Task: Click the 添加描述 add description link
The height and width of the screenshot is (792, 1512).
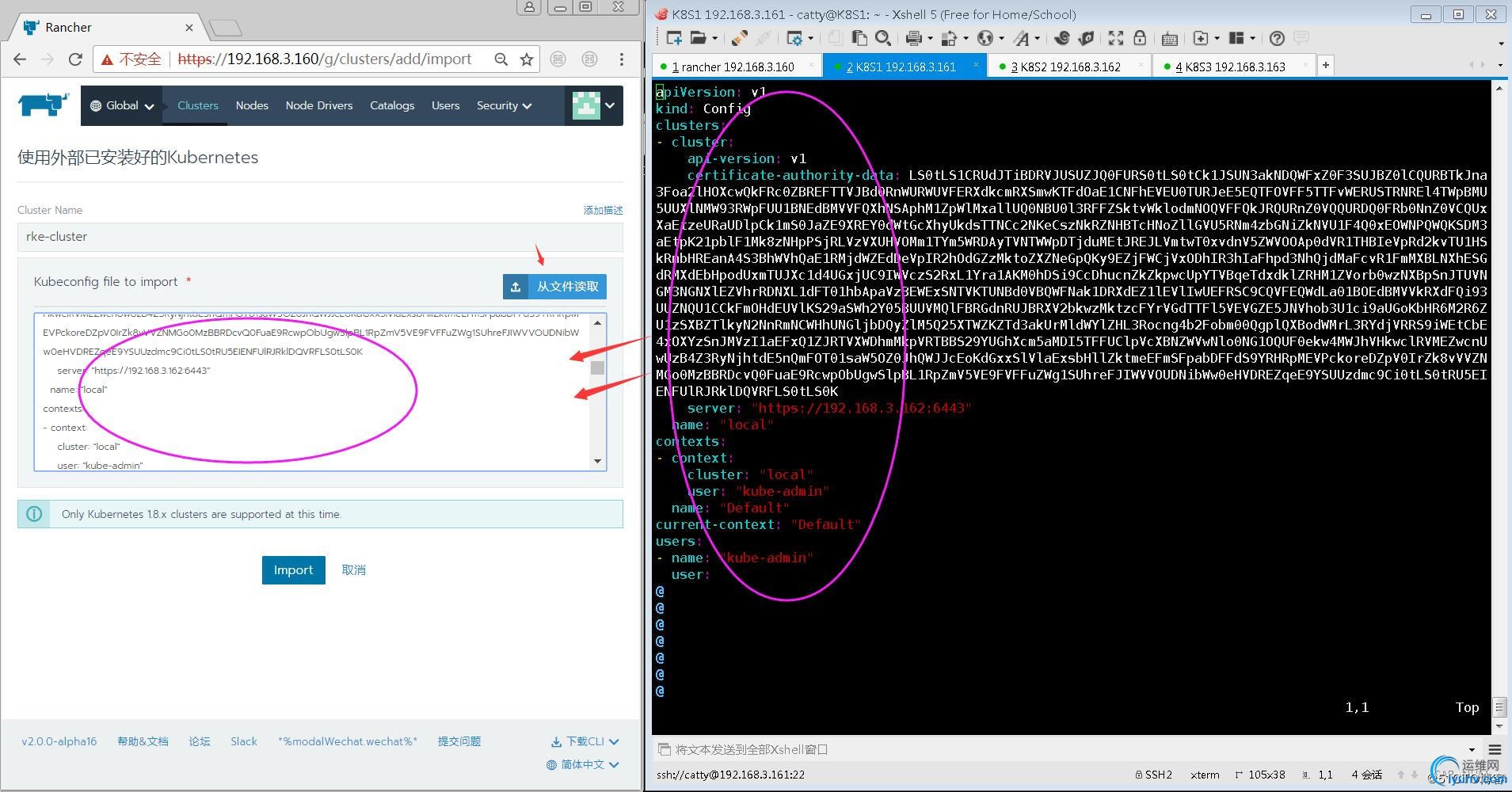Action: pos(603,210)
